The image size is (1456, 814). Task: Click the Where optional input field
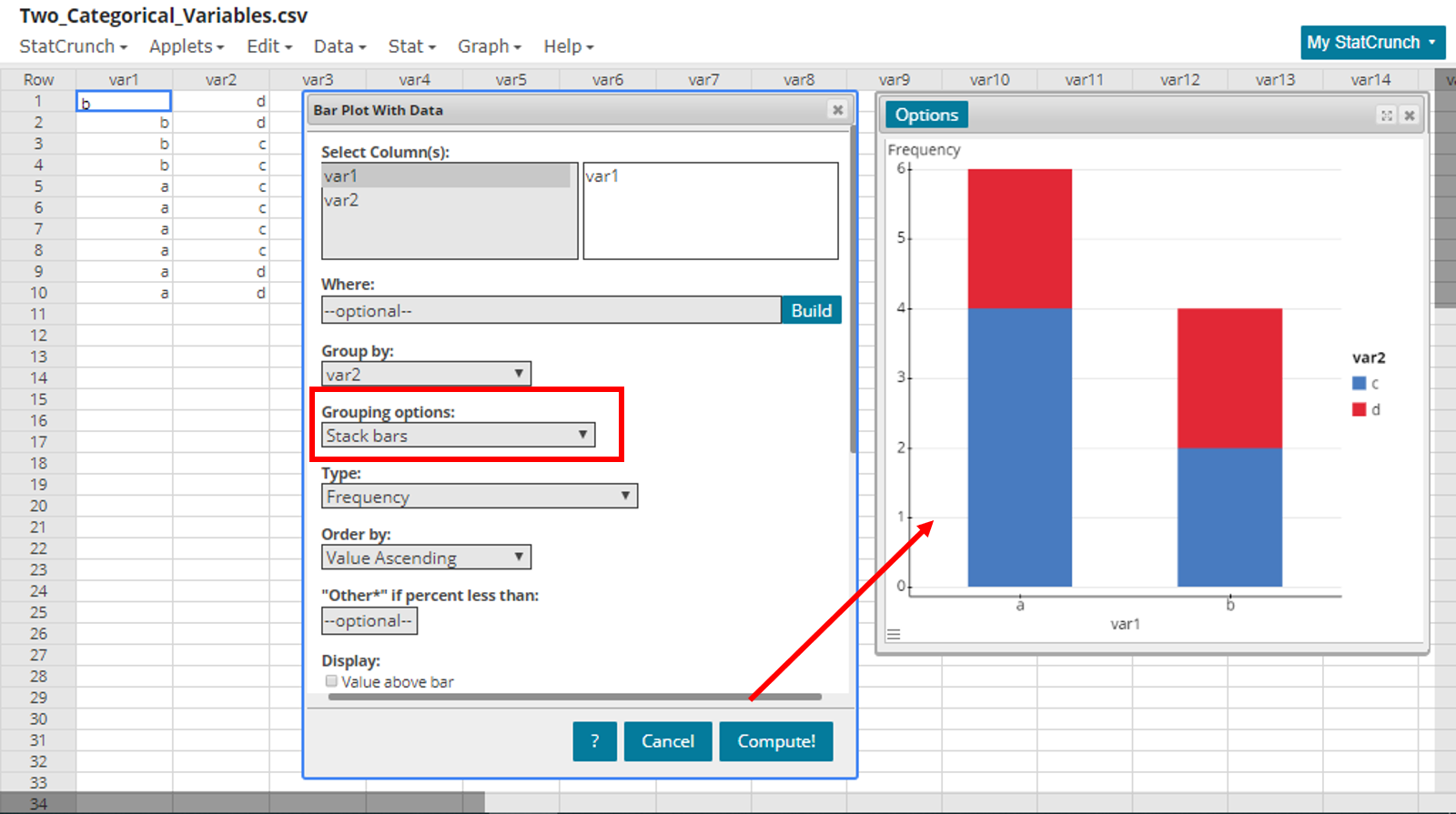pos(551,311)
